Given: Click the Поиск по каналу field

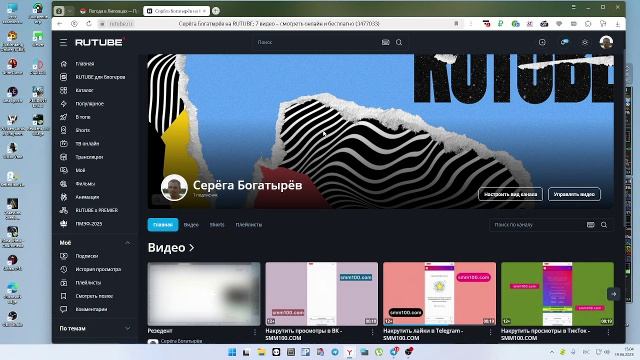Looking at the screenshot, I should 537,224.
